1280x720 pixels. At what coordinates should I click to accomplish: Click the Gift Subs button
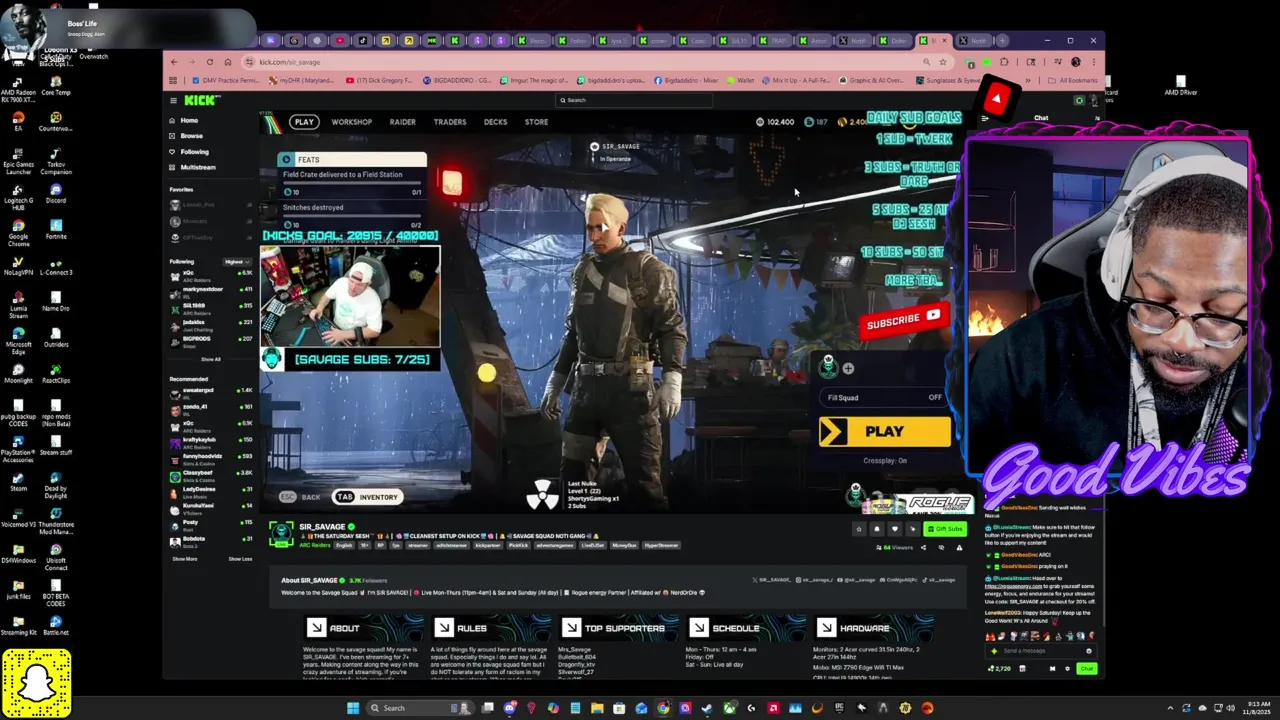tap(945, 529)
